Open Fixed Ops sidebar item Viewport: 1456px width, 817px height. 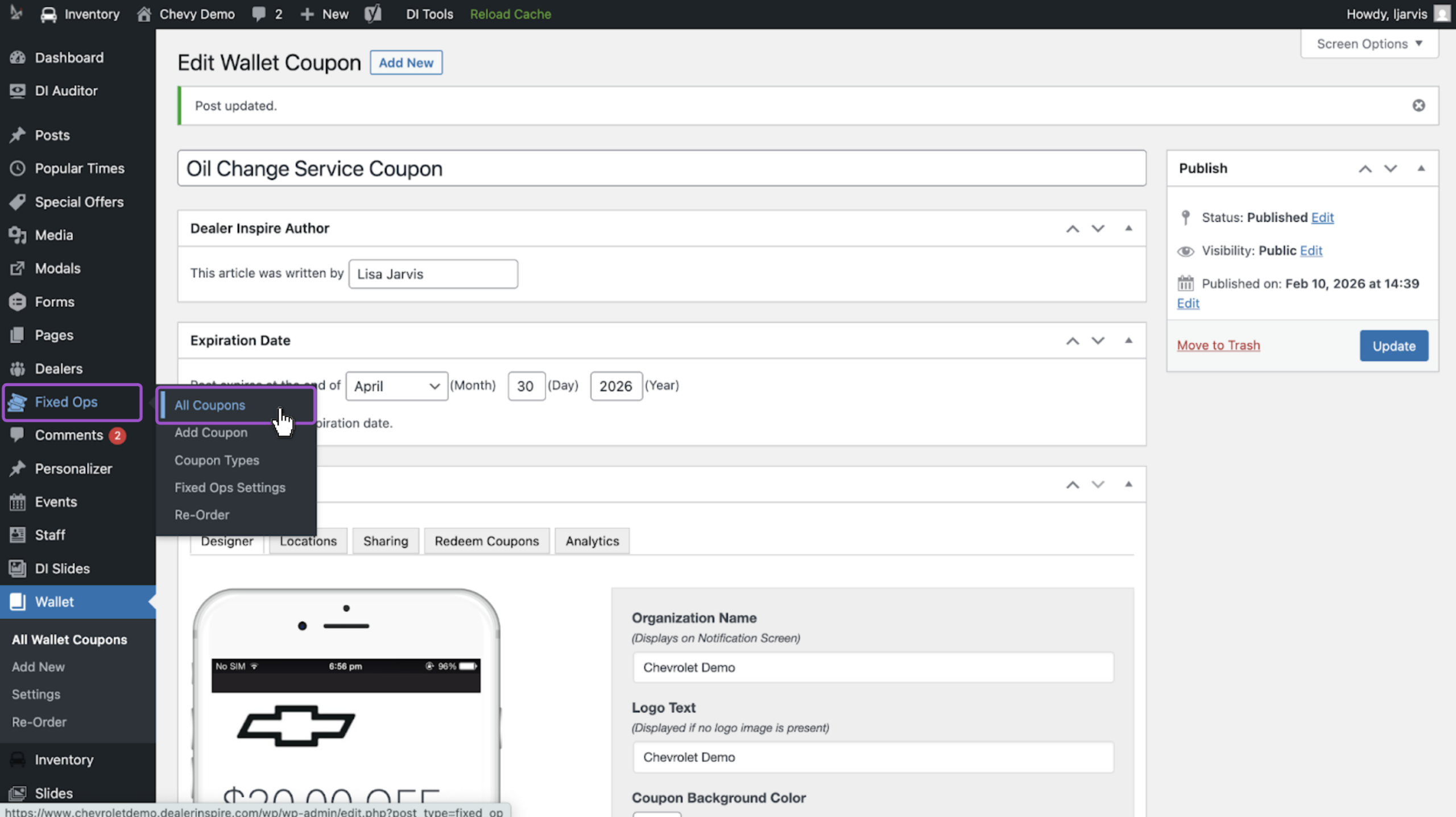(x=72, y=402)
